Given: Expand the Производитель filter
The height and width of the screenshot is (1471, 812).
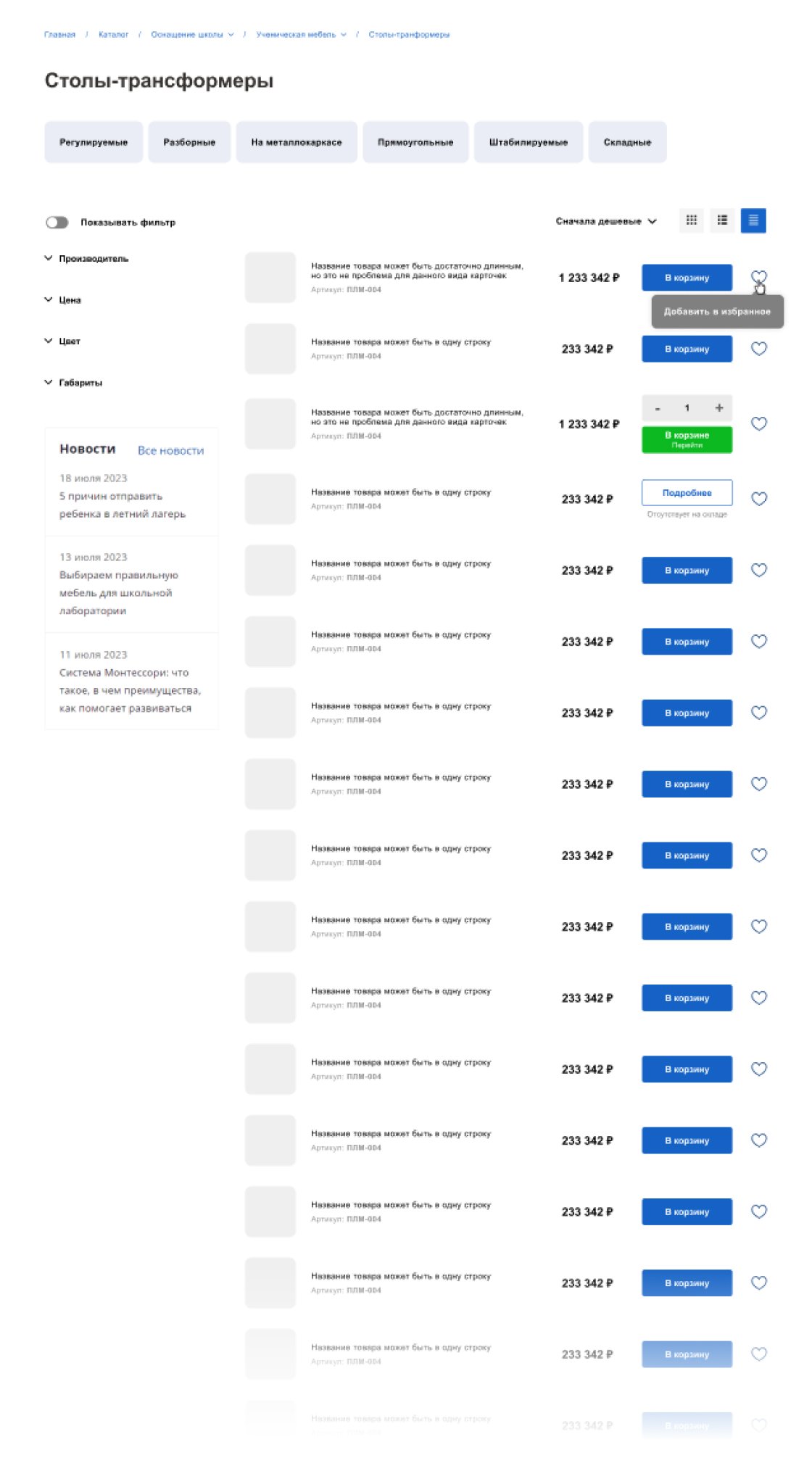Looking at the screenshot, I should click(x=87, y=259).
